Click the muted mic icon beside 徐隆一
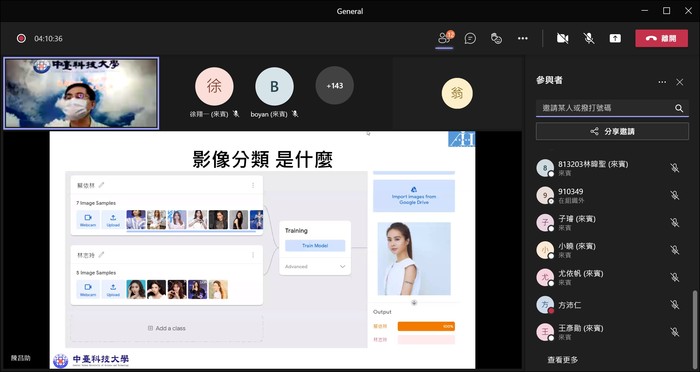700x372 pixels. pos(236,114)
